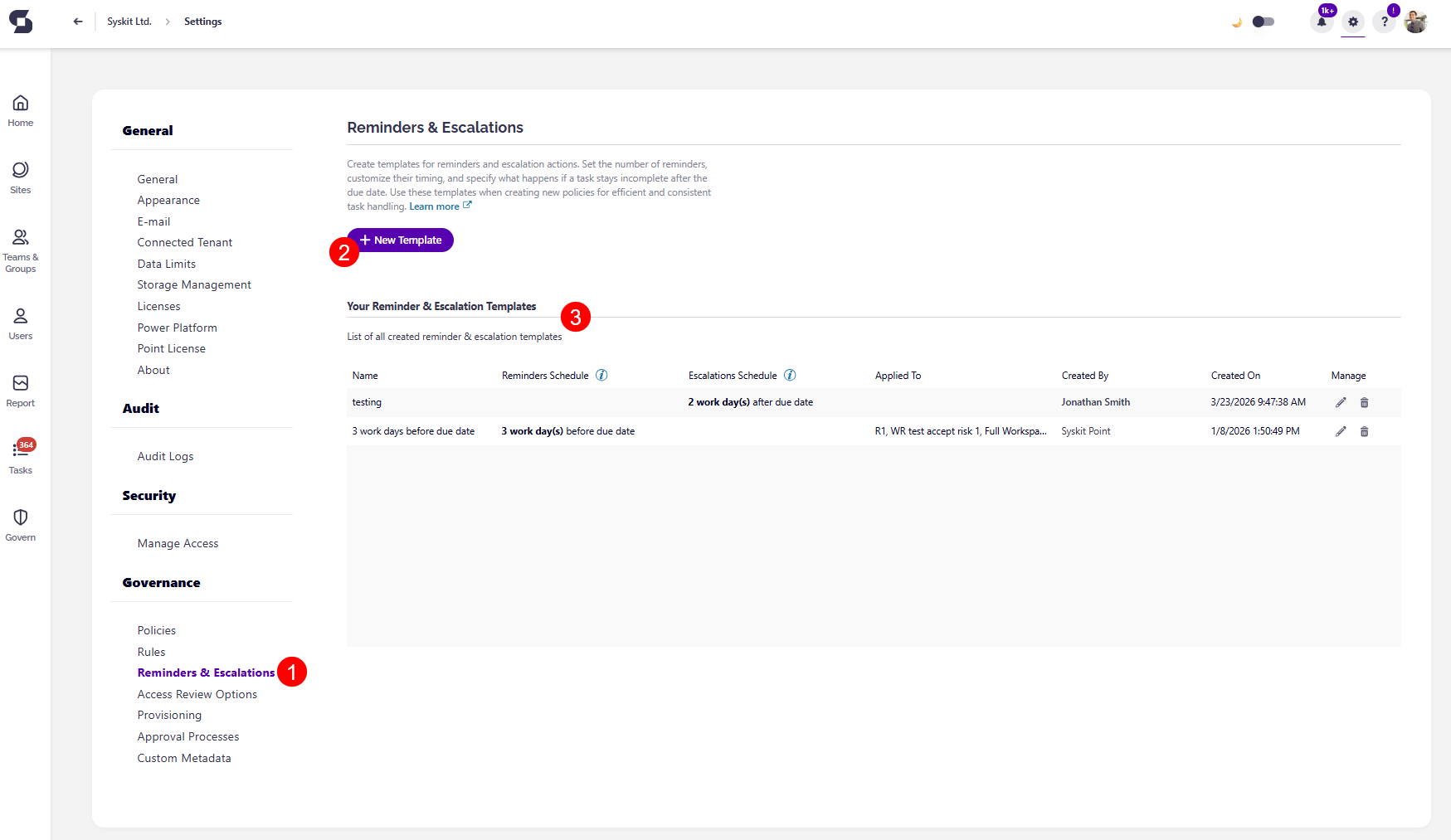The width and height of the screenshot is (1451, 840).
Task: Open Policies under Governance
Action: (156, 630)
